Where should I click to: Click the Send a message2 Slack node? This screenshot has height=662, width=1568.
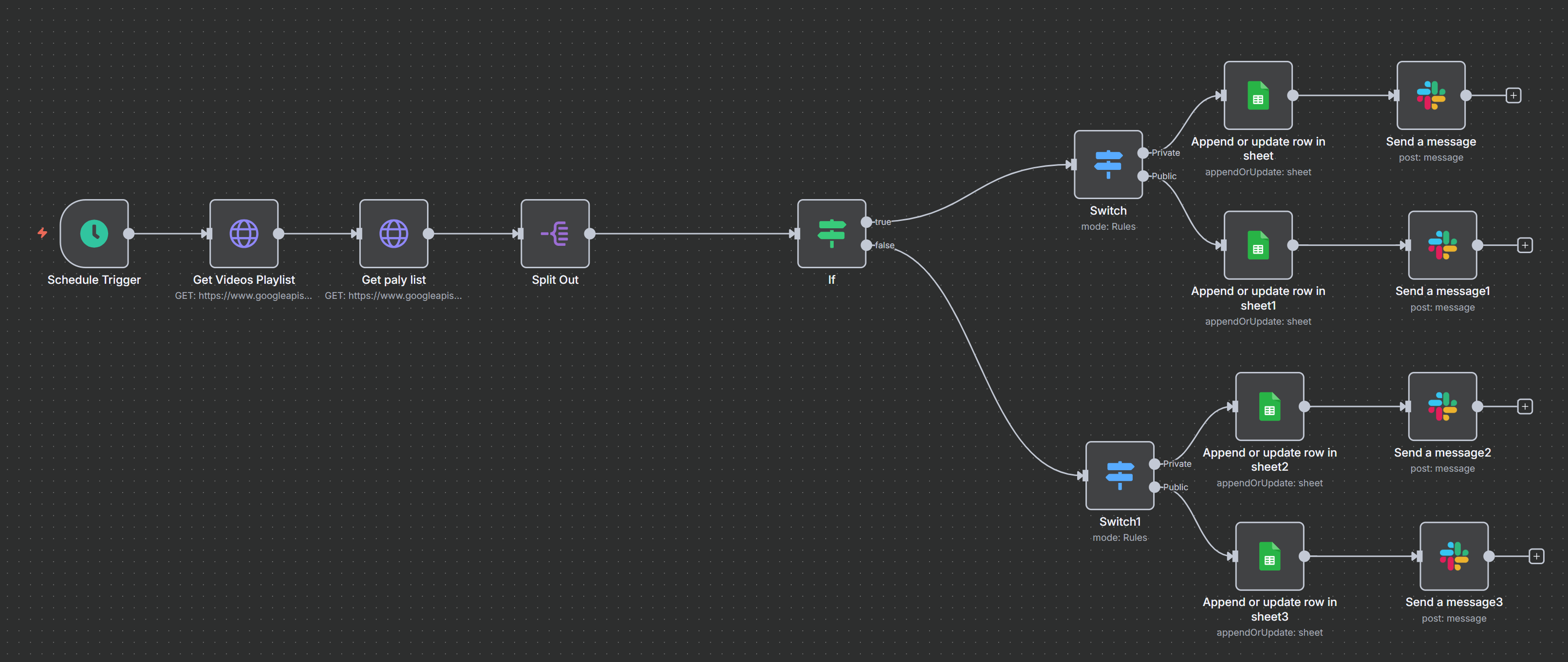1442,406
